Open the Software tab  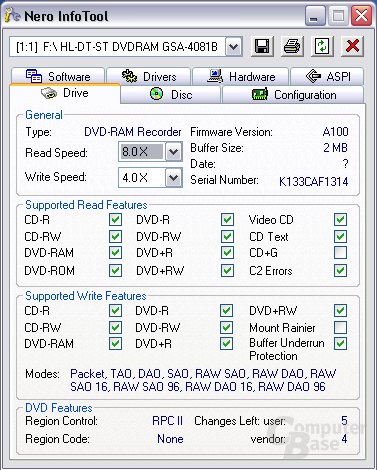coord(58,76)
